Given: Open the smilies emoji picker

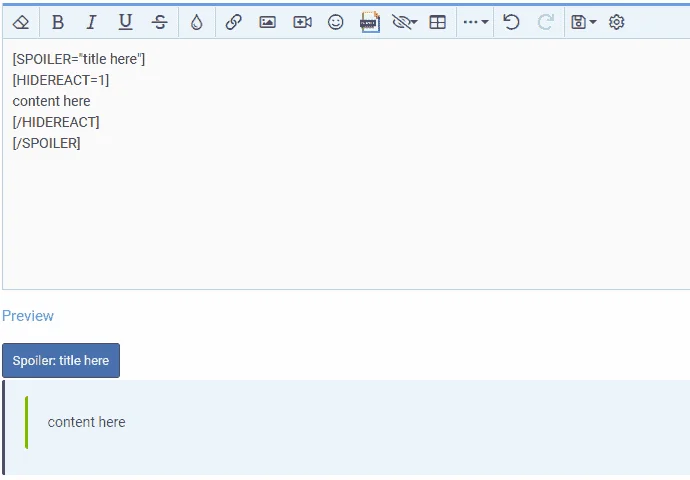Looking at the screenshot, I should coord(336,22).
